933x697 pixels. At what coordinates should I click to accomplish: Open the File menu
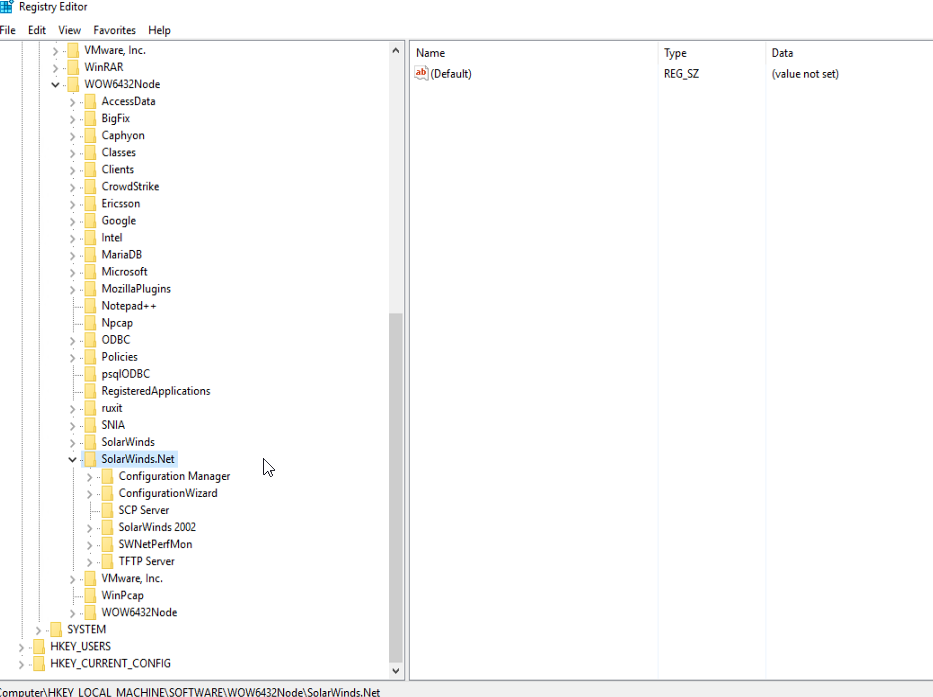8,30
